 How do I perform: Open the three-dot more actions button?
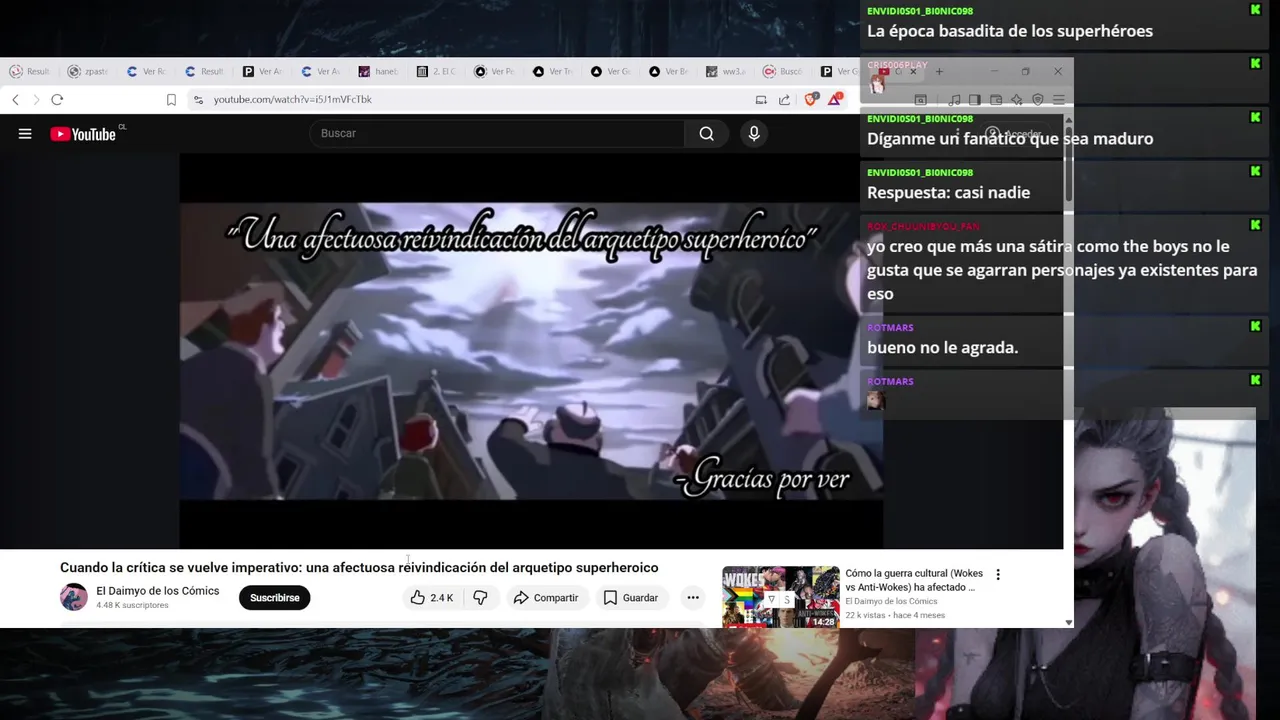pos(692,598)
